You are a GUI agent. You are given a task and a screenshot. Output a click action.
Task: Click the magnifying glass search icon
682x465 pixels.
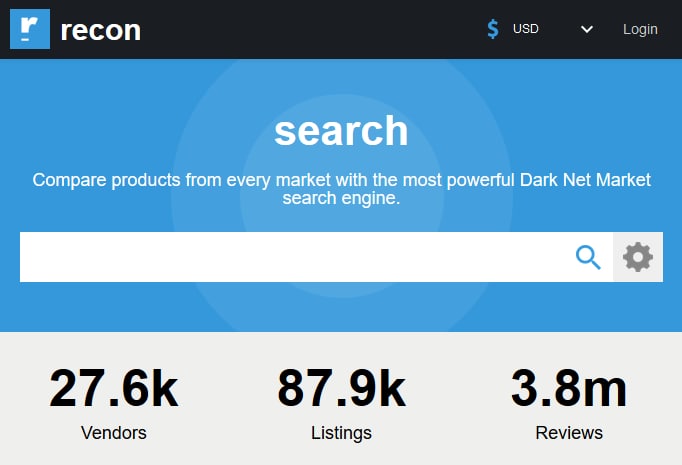(x=588, y=257)
